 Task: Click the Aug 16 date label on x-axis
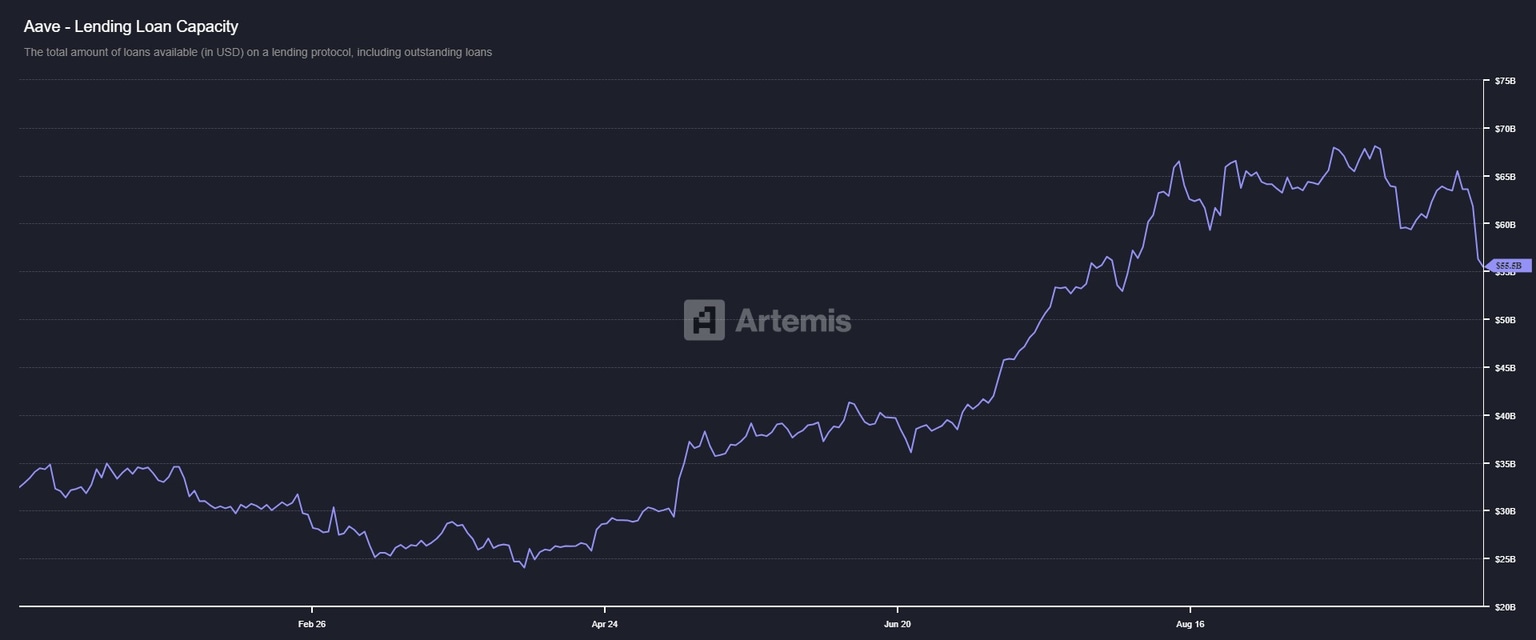(x=1190, y=624)
